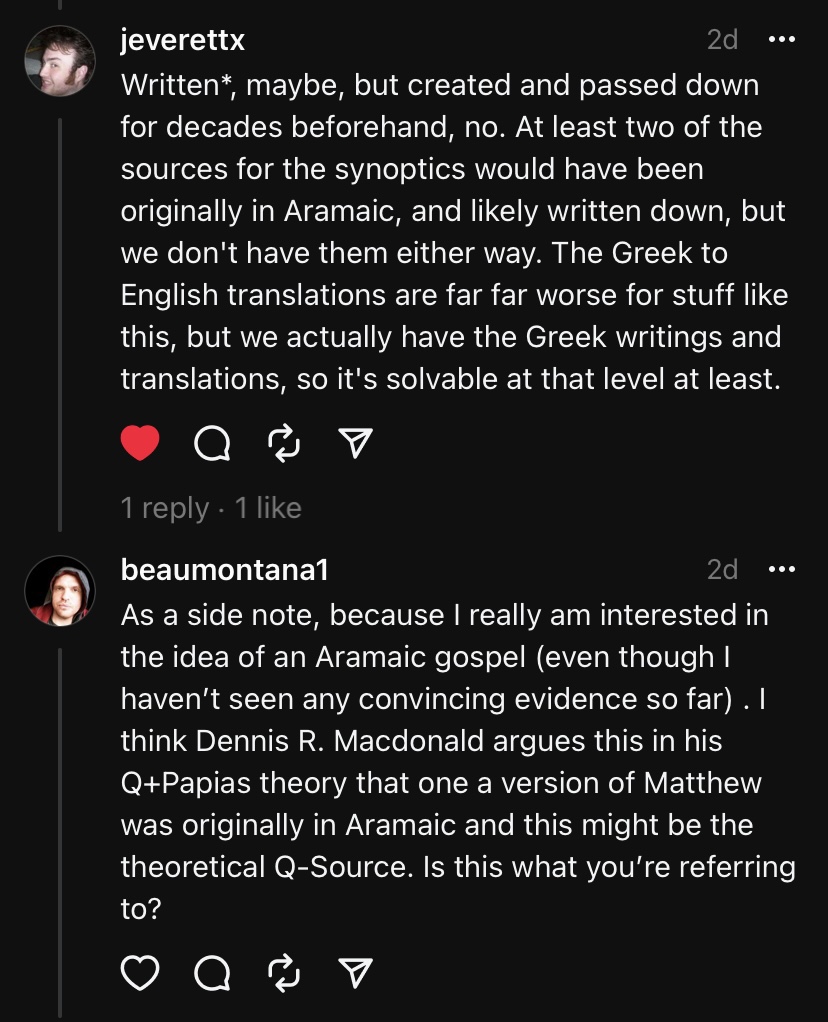Tap the 2d timestamp on beaumontana1's reply

[722, 570]
